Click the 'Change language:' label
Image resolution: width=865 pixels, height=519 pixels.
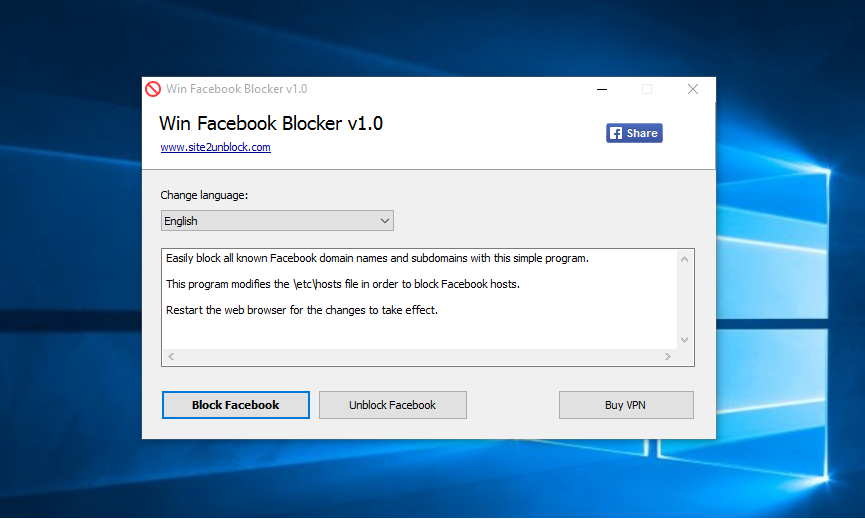204,195
